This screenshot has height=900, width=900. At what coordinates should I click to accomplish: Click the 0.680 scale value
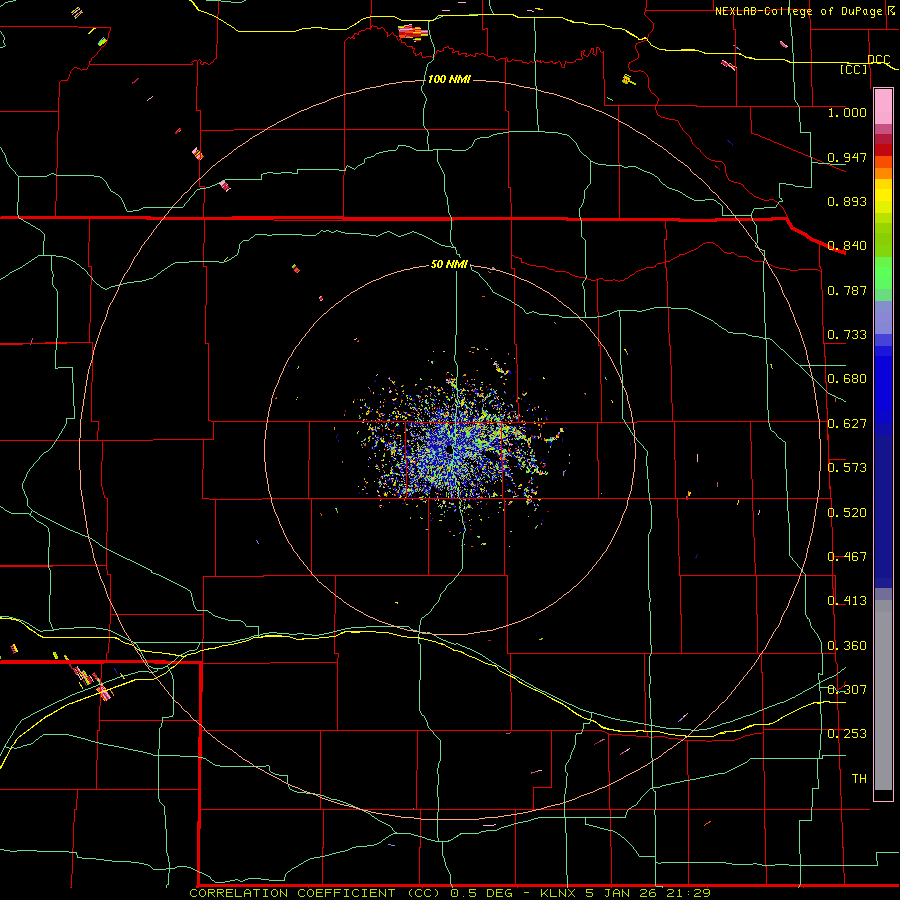pos(847,379)
